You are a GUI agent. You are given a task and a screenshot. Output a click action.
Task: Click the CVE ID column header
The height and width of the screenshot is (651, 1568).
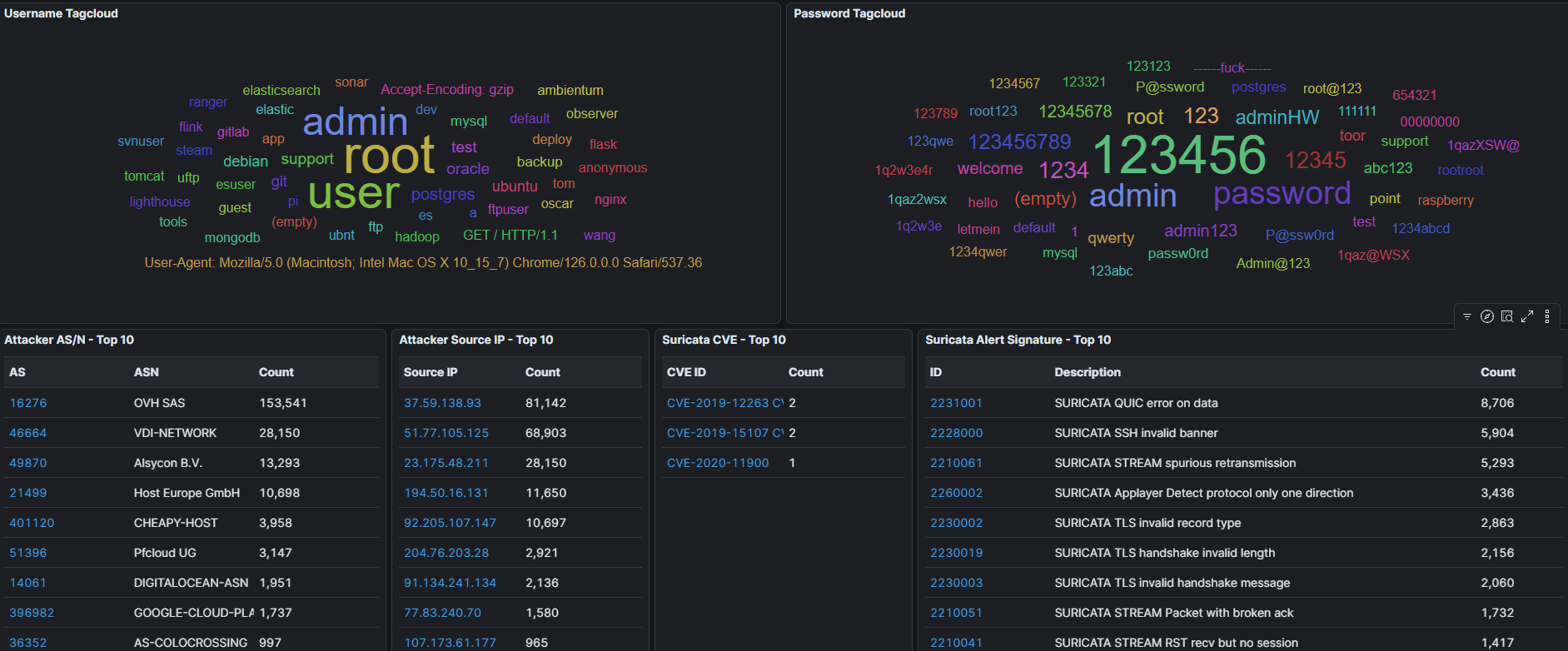click(x=686, y=372)
